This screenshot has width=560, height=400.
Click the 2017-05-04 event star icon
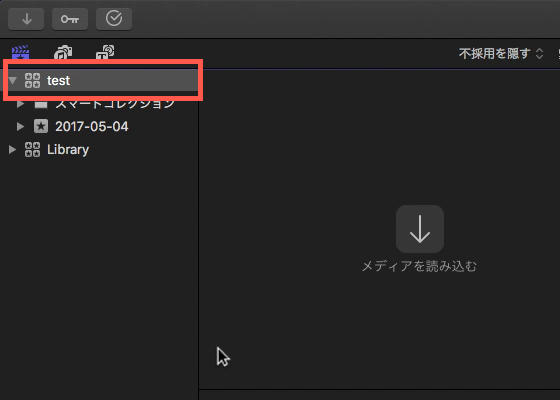coord(41,126)
